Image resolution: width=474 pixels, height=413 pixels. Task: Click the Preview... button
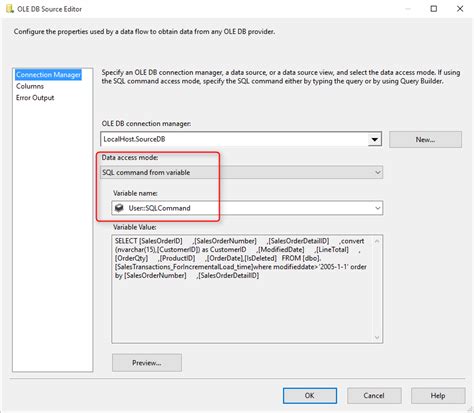point(147,363)
